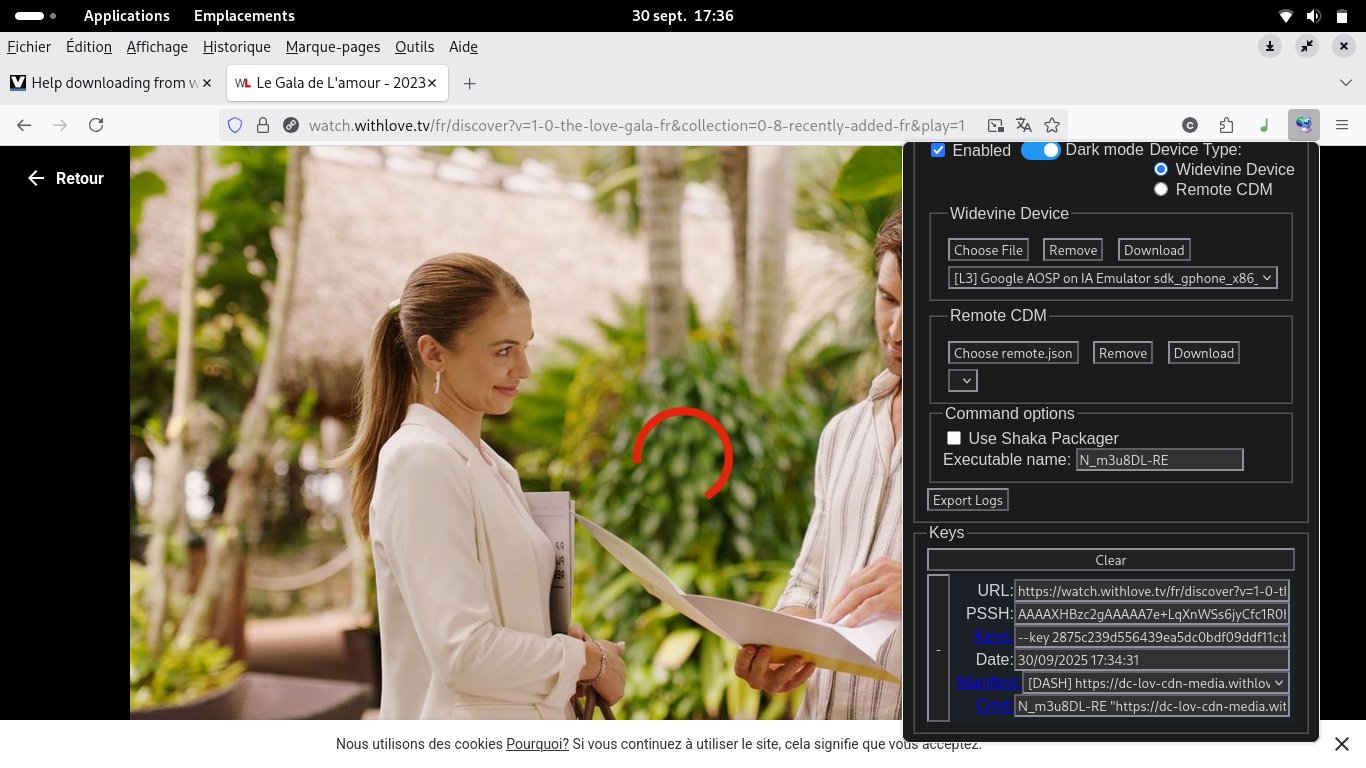
Task: Open the site permissions icon in address bar
Action: (x=291, y=125)
